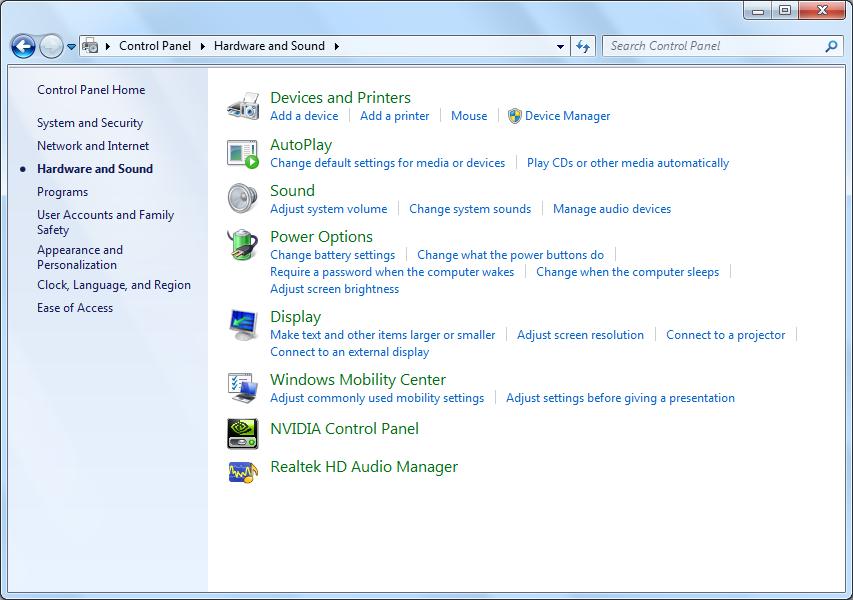This screenshot has width=853, height=600.
Task: Click the Control Panel breadcrumb
Action: [x=155, y=46]
